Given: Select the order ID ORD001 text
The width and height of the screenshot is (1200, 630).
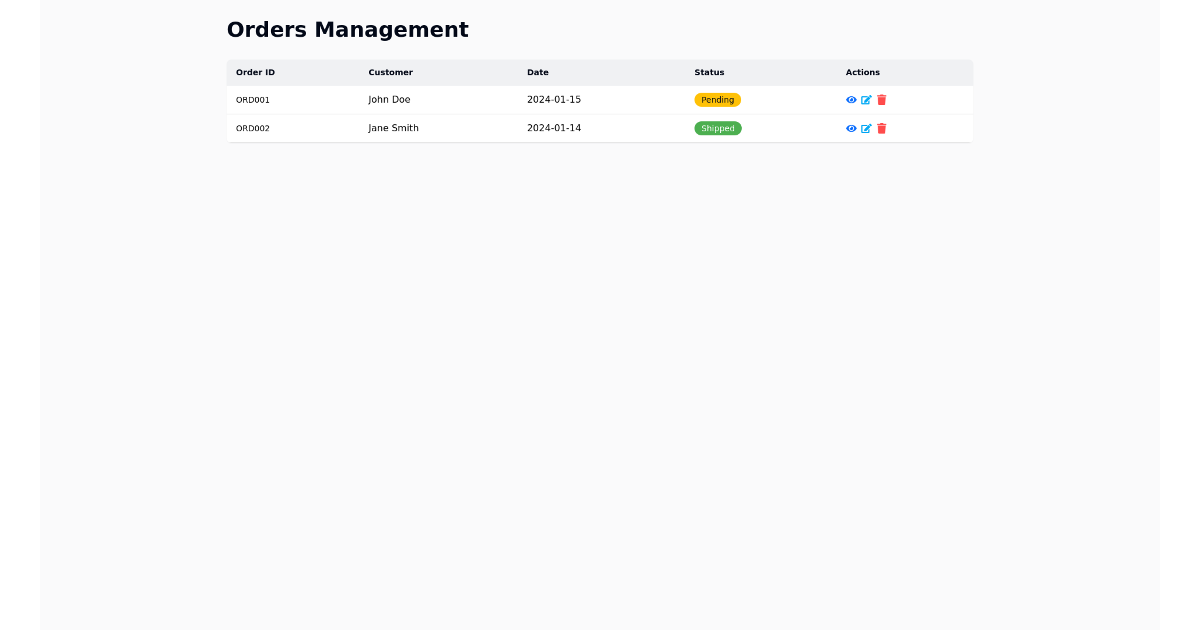Looking at the screenshot, I should pos(251,99).
